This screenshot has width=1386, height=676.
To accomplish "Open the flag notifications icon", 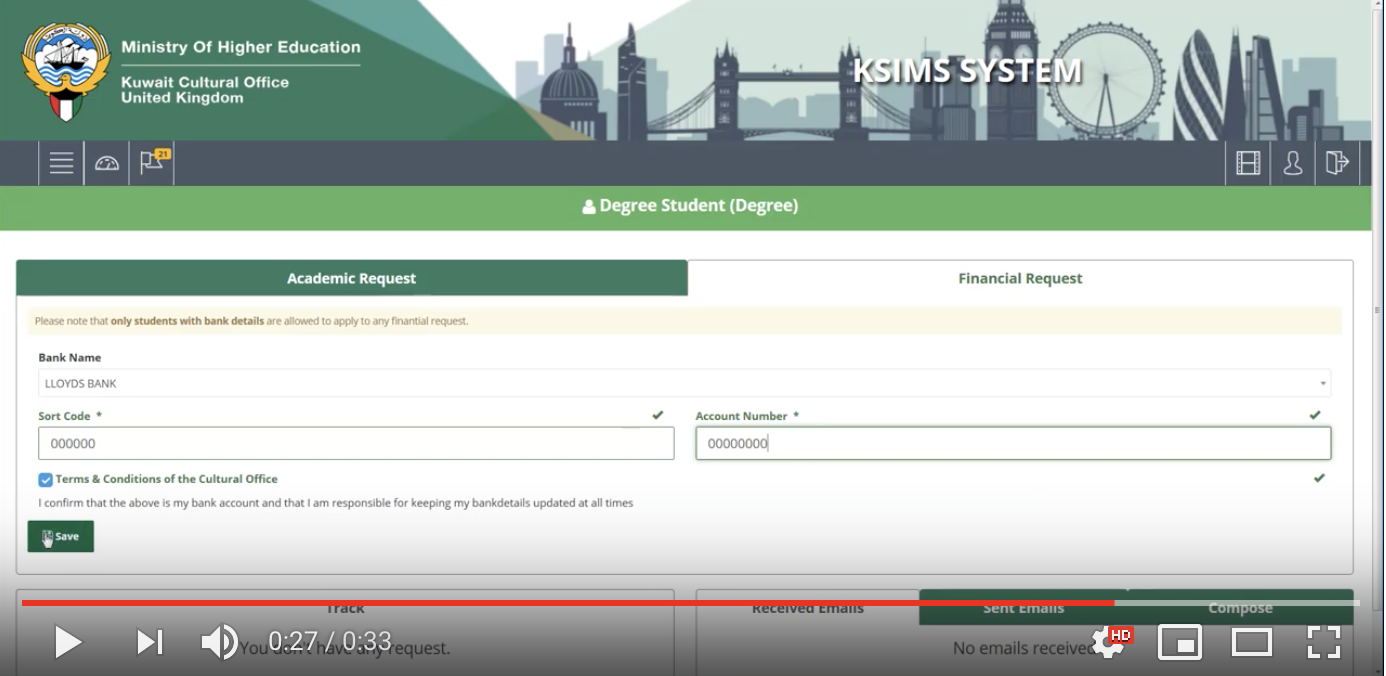I will (x=153, y=162).
